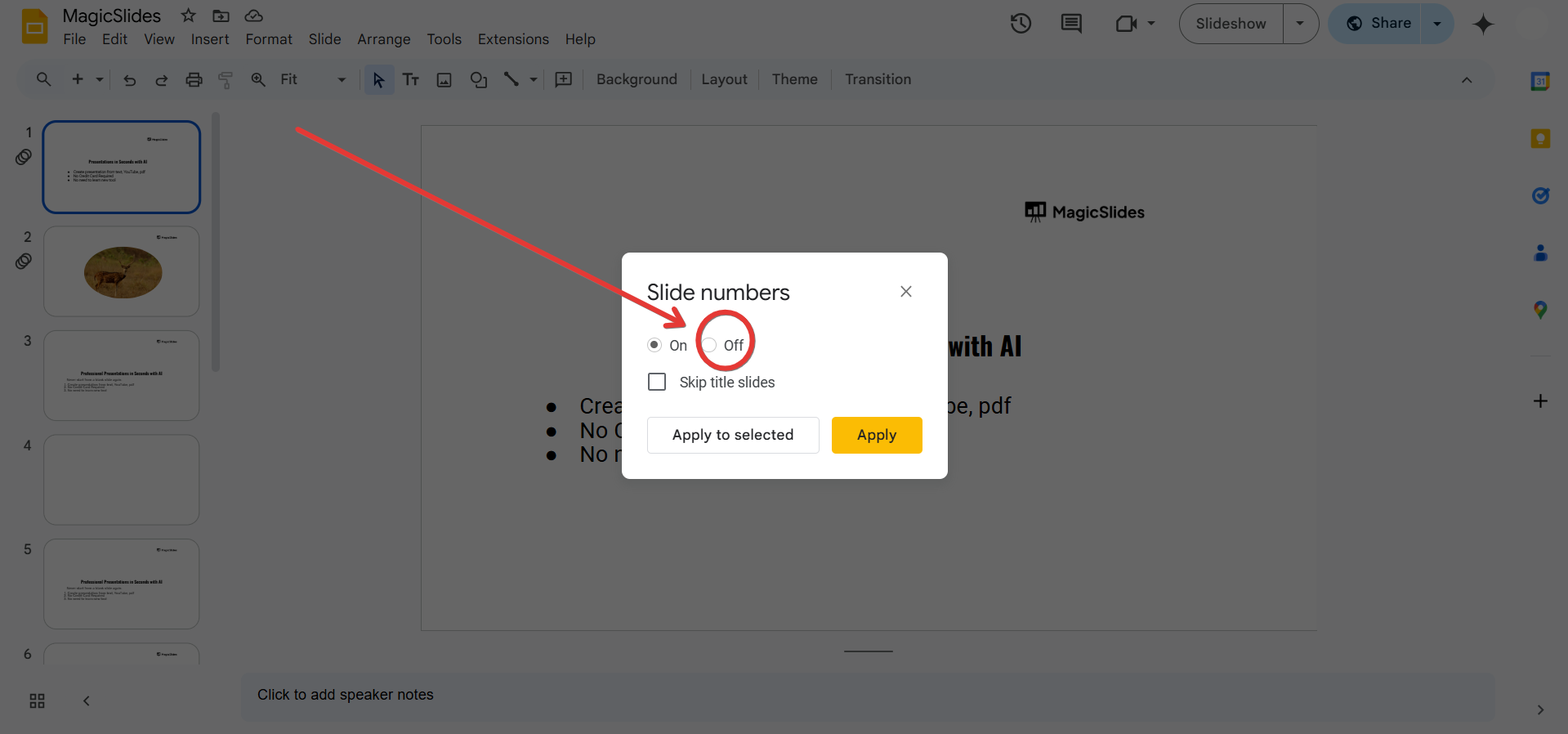Viewport: 1568px width, 734px height.
Task: Activate the paint format tool
Action: [x=226, y=79]
